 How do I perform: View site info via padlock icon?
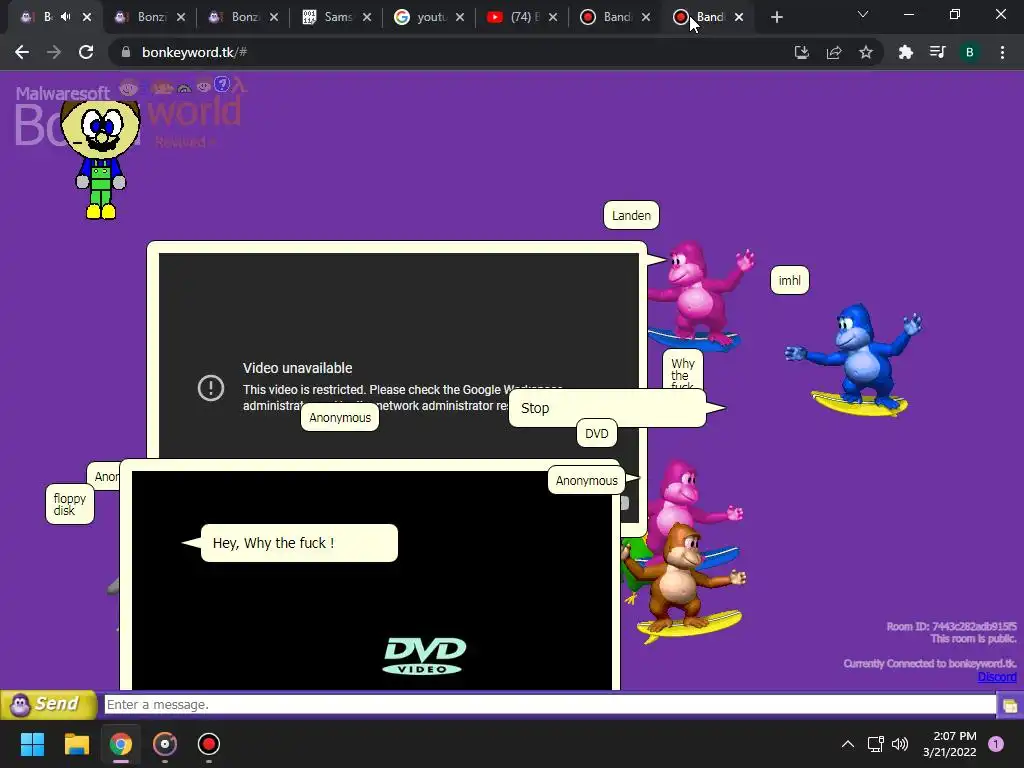pos(126,52)
